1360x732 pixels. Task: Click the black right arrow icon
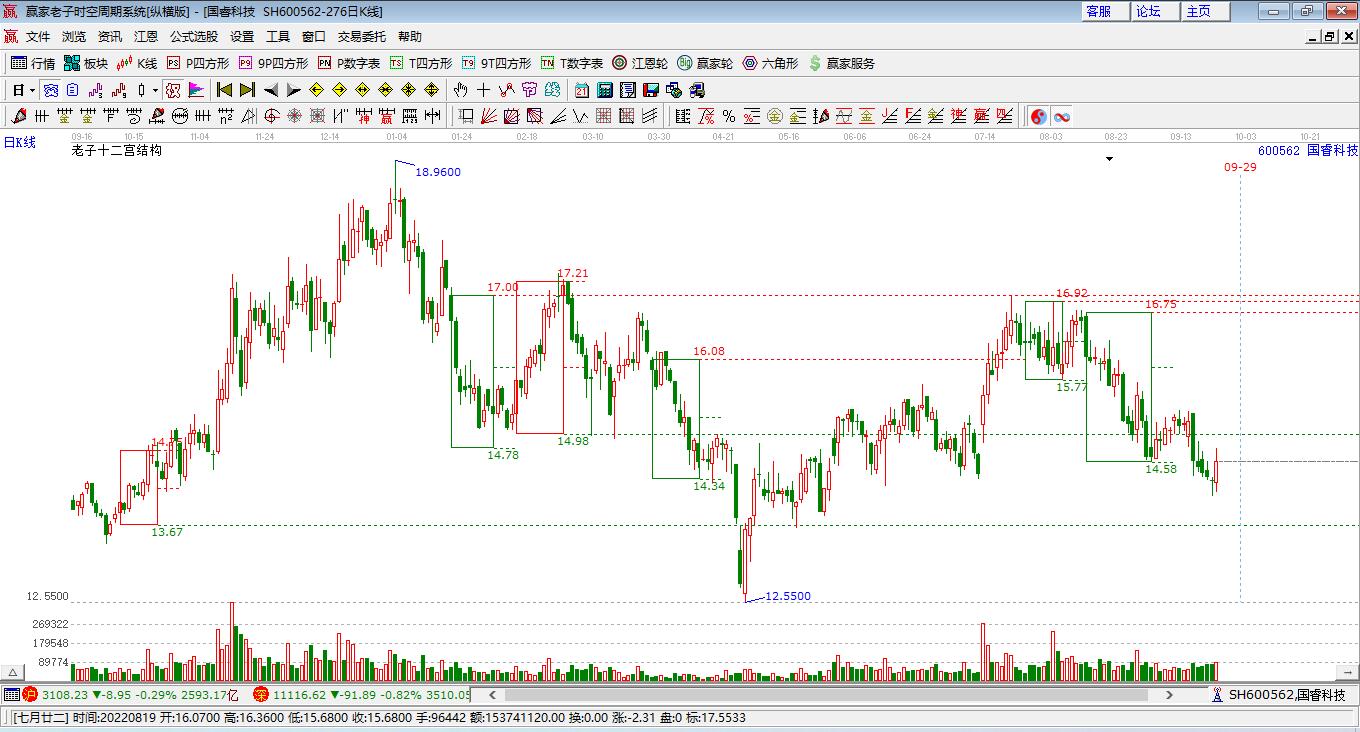[x=294, y=90]
